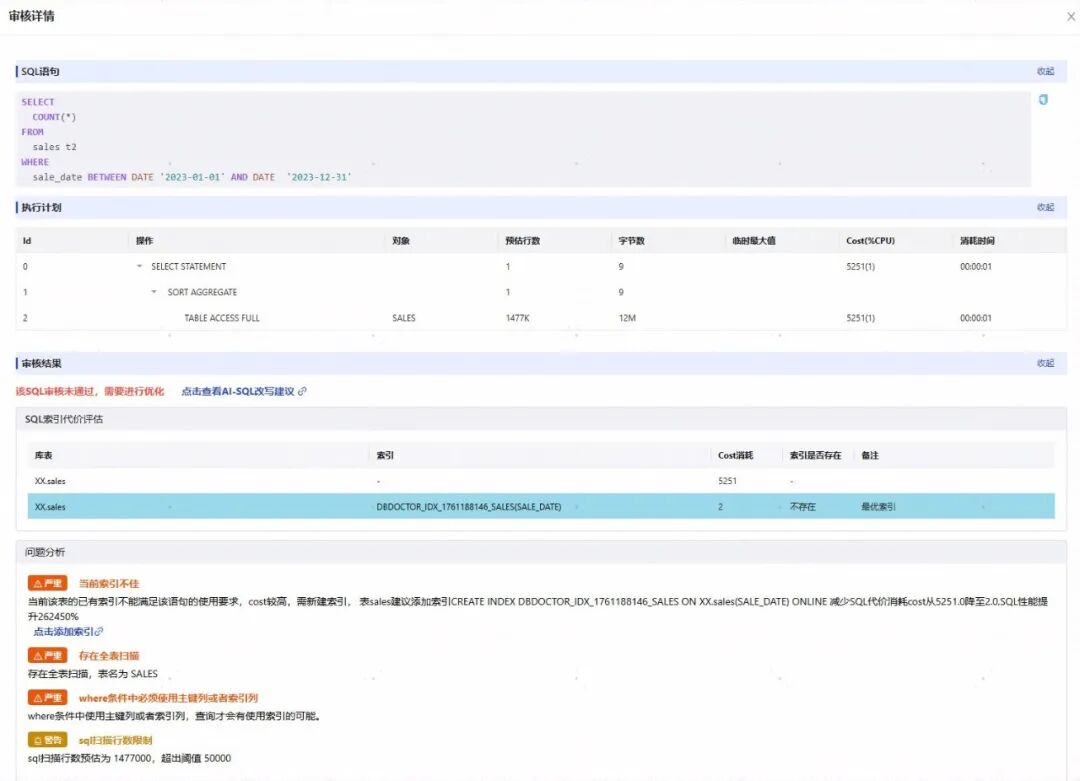The image size is (1080, 781).
Task: Click the 存在全表扫描 issue title
Action: pyautogui.click(x=109, y=656)
